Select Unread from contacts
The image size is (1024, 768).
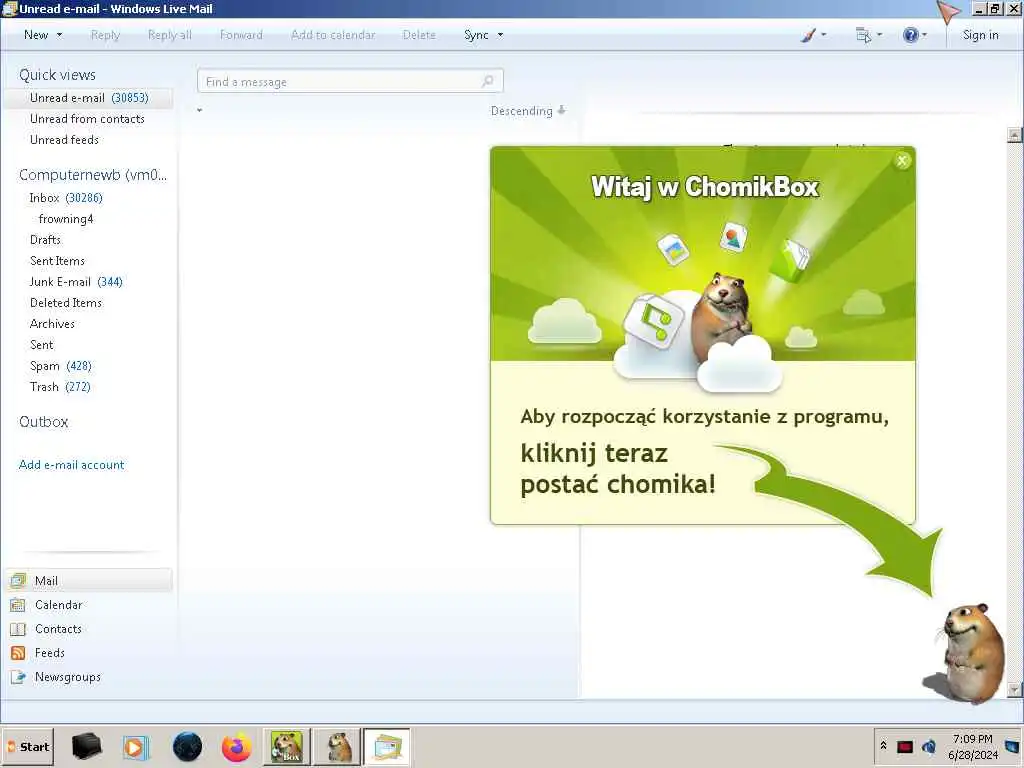(x=87, y=119)
